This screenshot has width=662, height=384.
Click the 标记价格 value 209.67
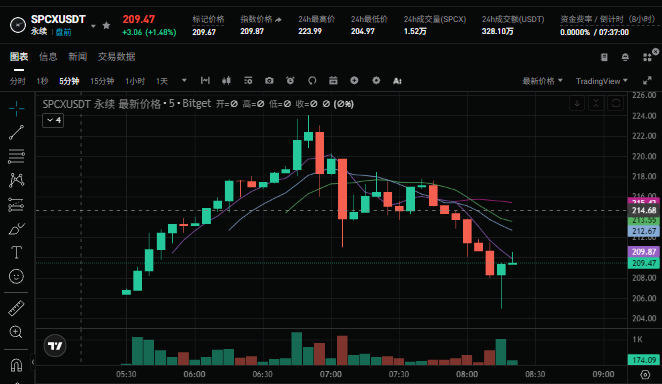[204, 32]
